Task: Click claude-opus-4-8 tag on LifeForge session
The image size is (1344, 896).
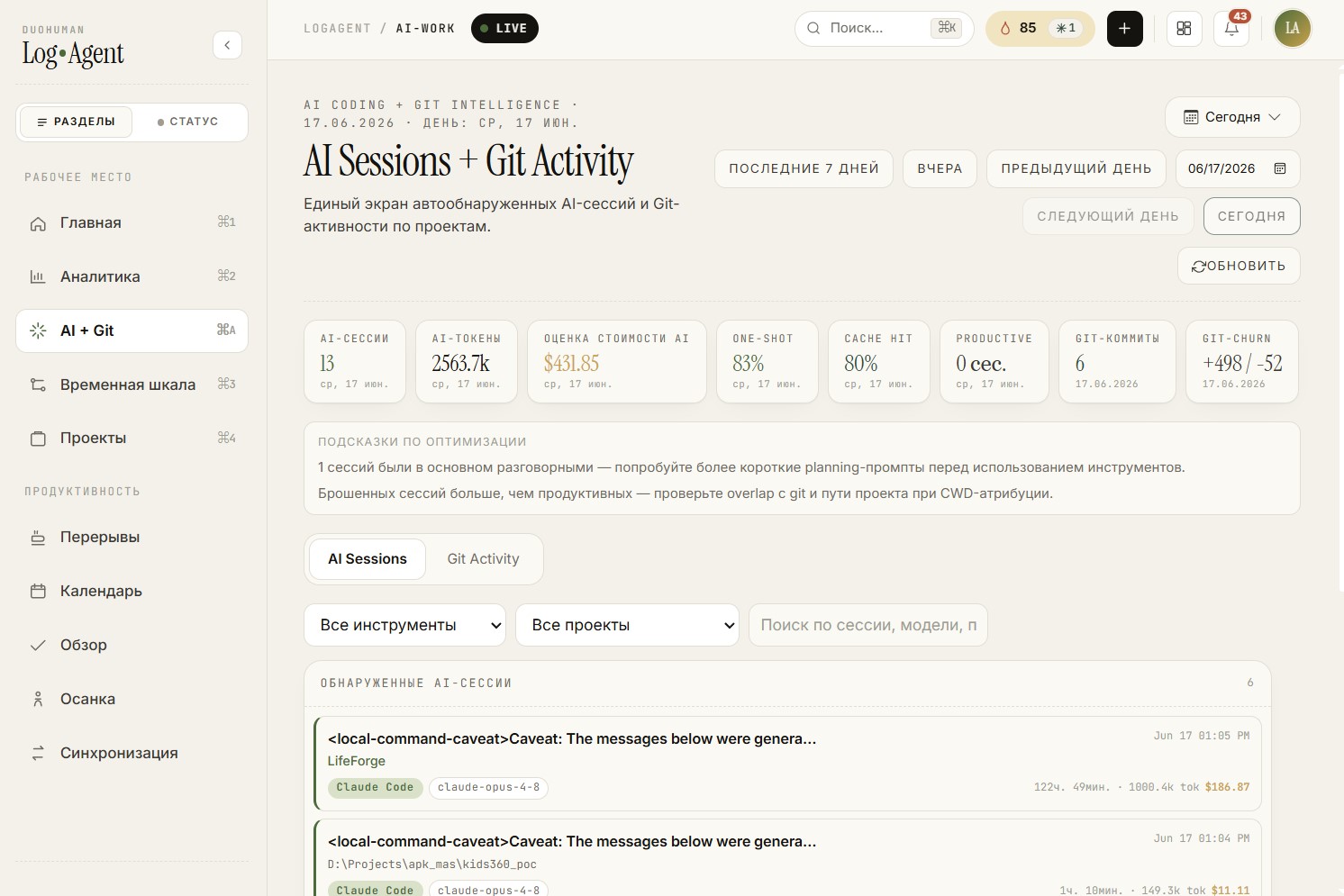Action: [x=489, y=788]
